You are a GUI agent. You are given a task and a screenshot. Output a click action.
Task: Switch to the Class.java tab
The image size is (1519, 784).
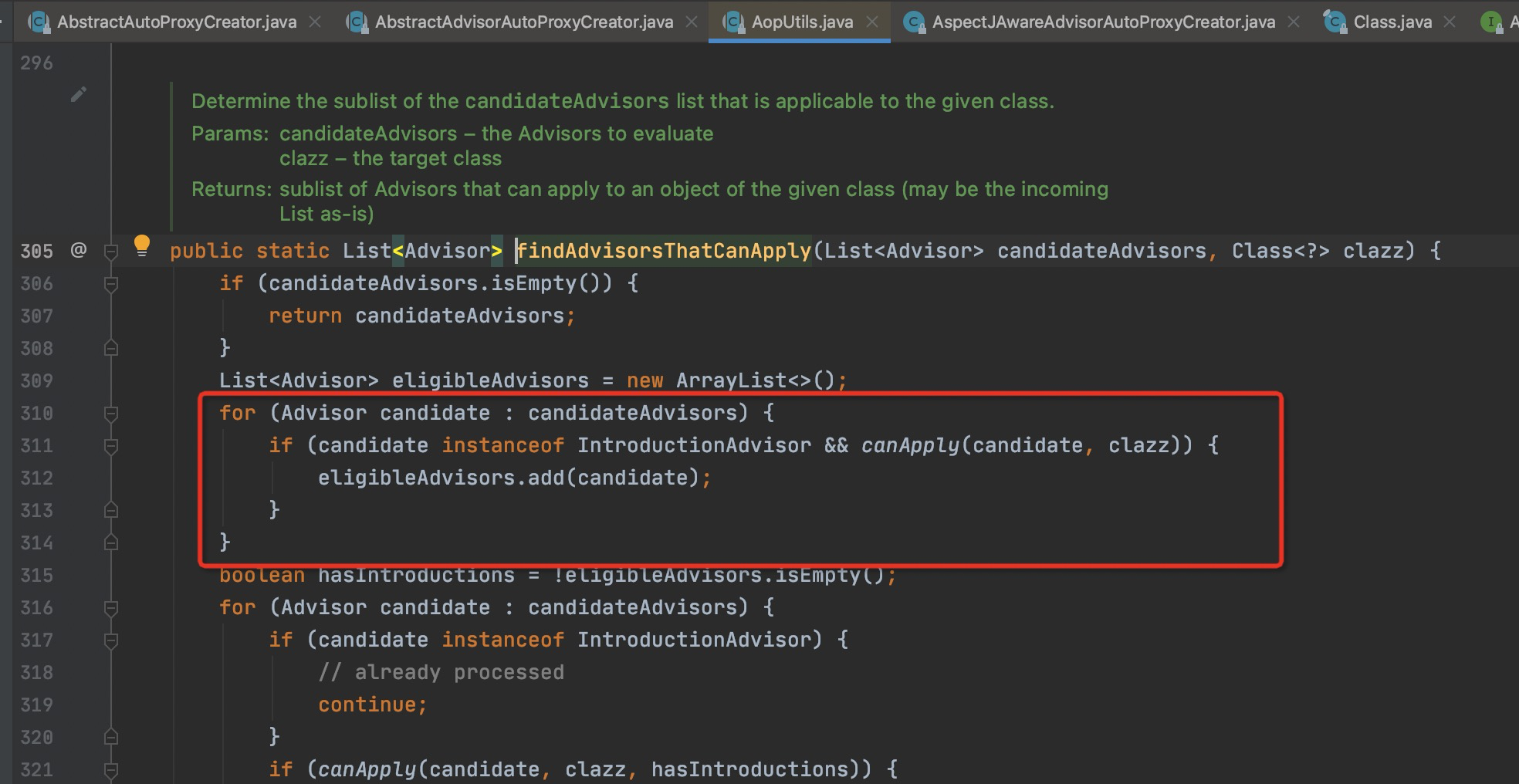tap(1393, 22)
